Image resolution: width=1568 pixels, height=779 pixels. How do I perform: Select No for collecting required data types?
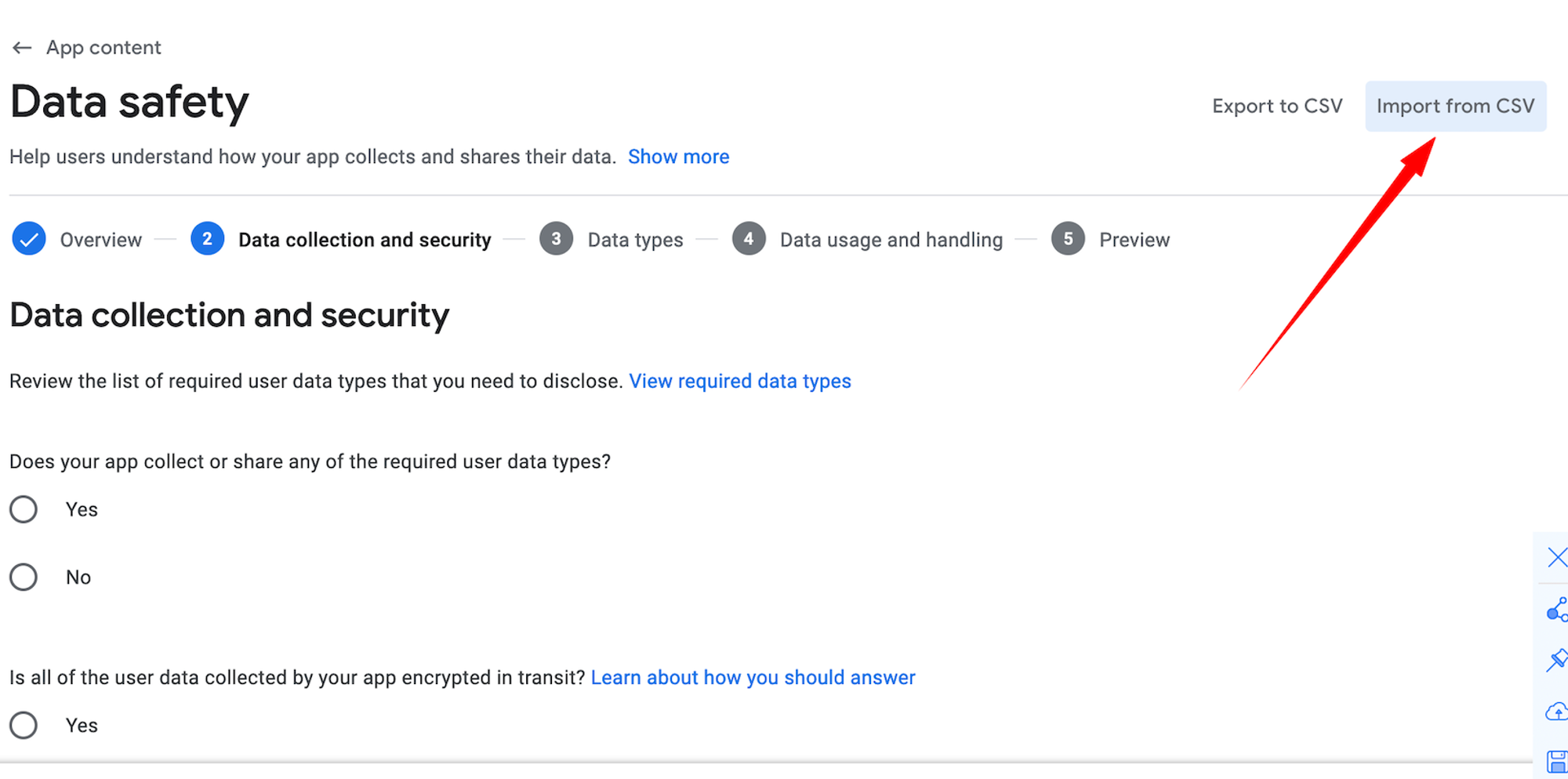24,578
